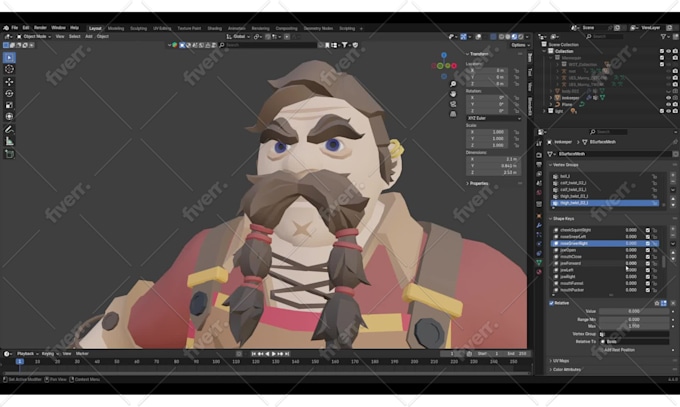Open the XYZ Euler rotation mode dropdown

click(x=494, y=118)
